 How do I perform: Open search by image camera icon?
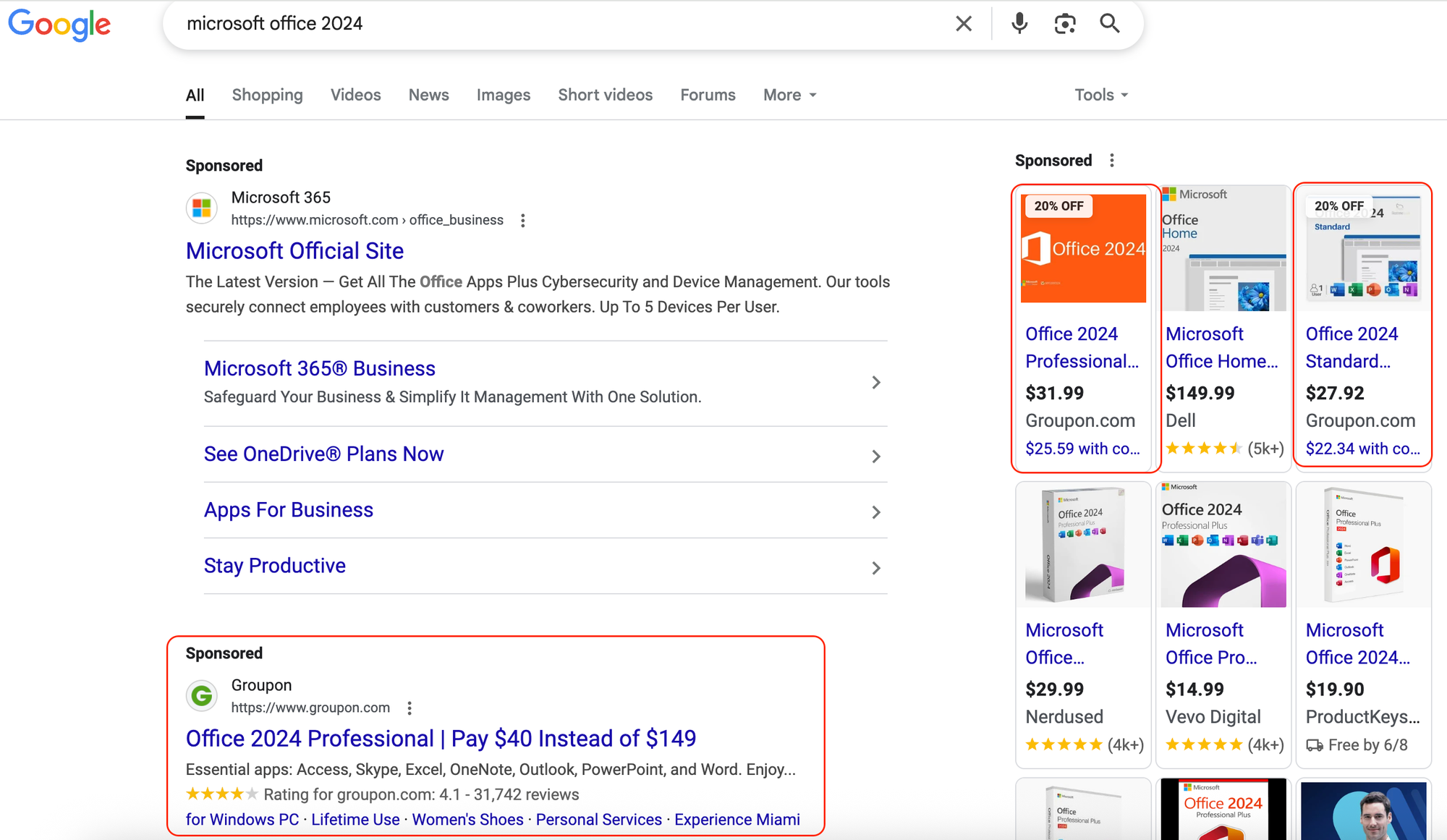pyautogui.click(x=1064, y=24)
